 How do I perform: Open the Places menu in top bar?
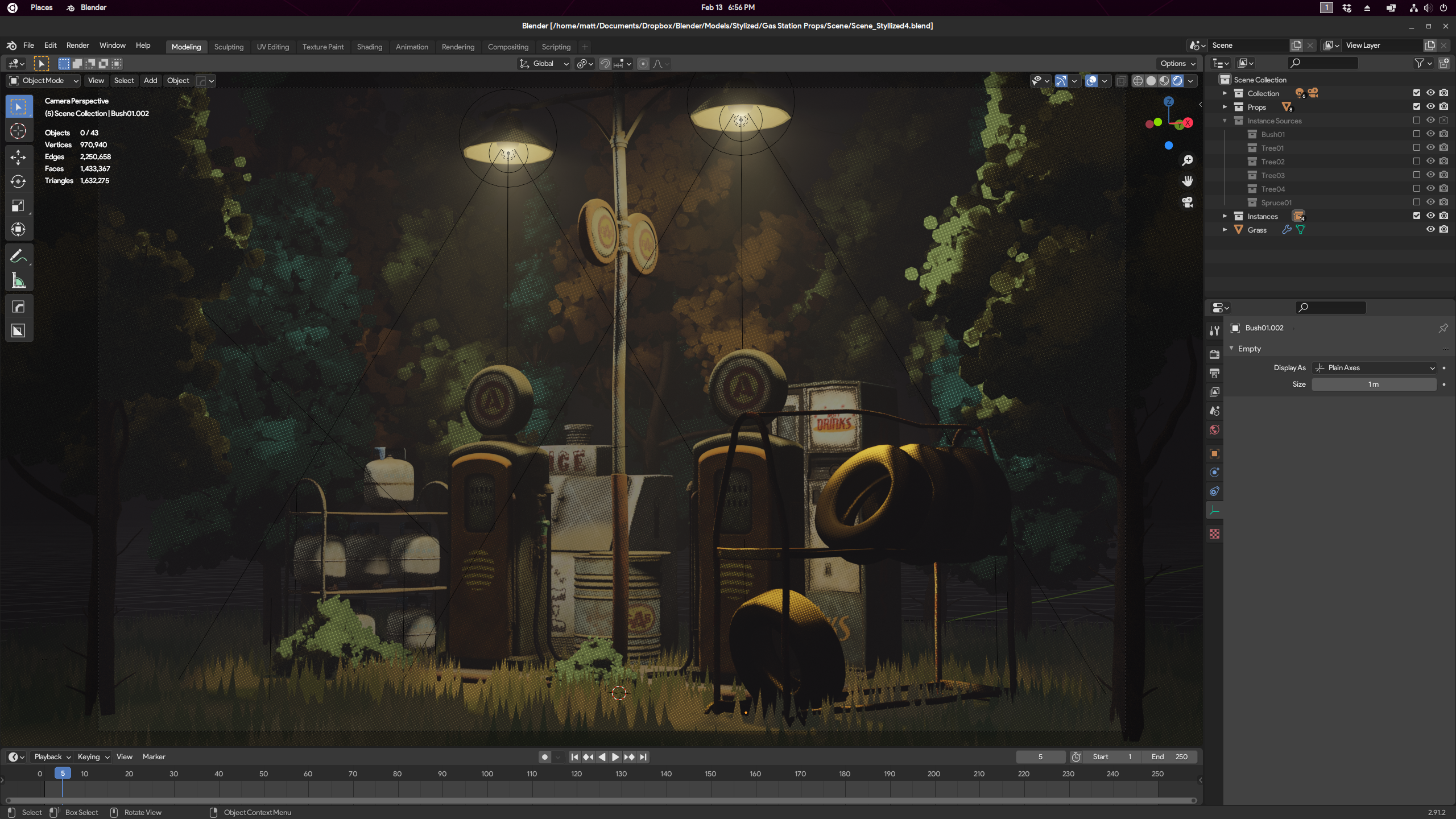(42, 7)
